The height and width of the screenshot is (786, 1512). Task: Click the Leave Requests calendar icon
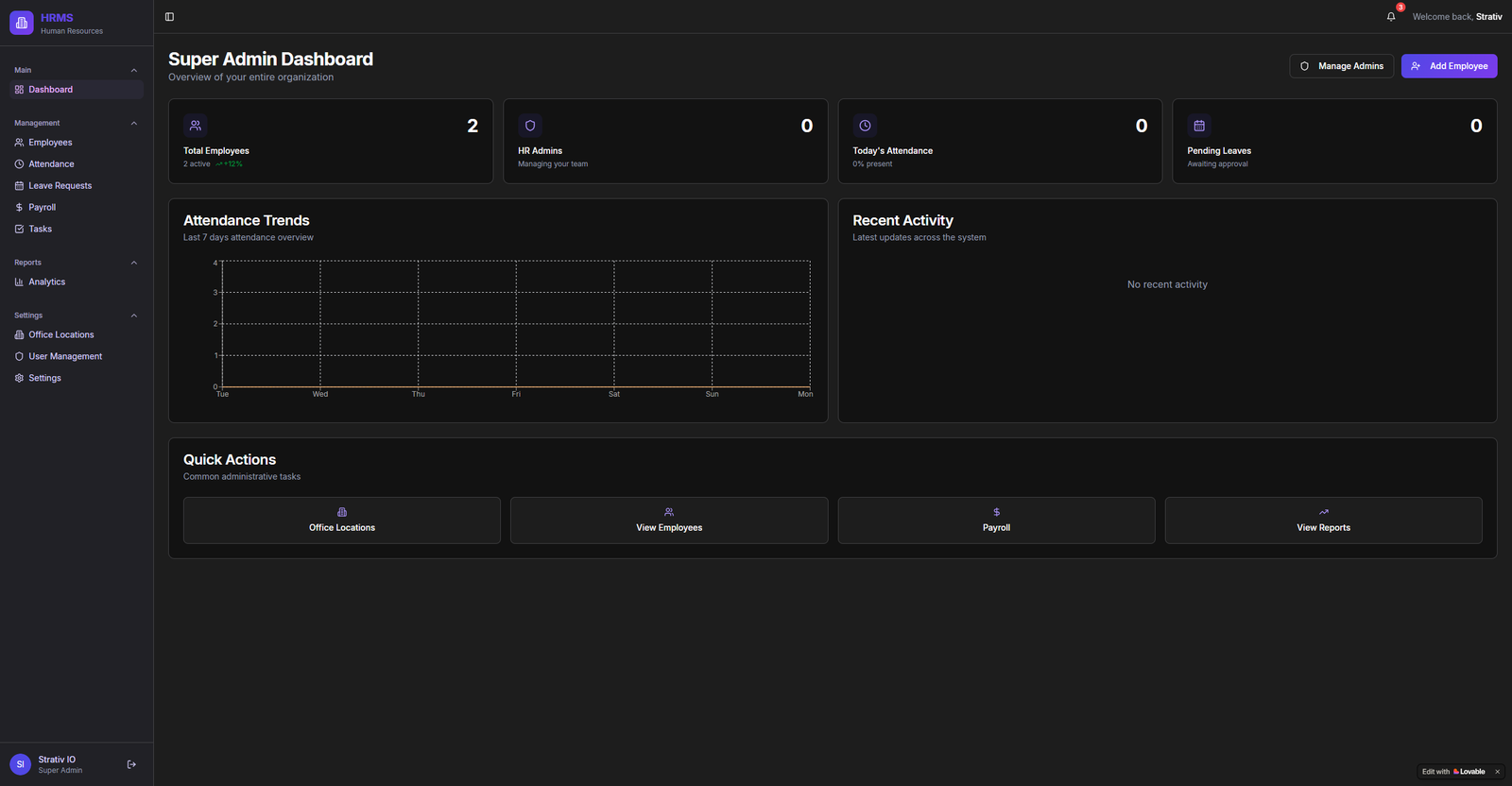(x=19, y=186)
